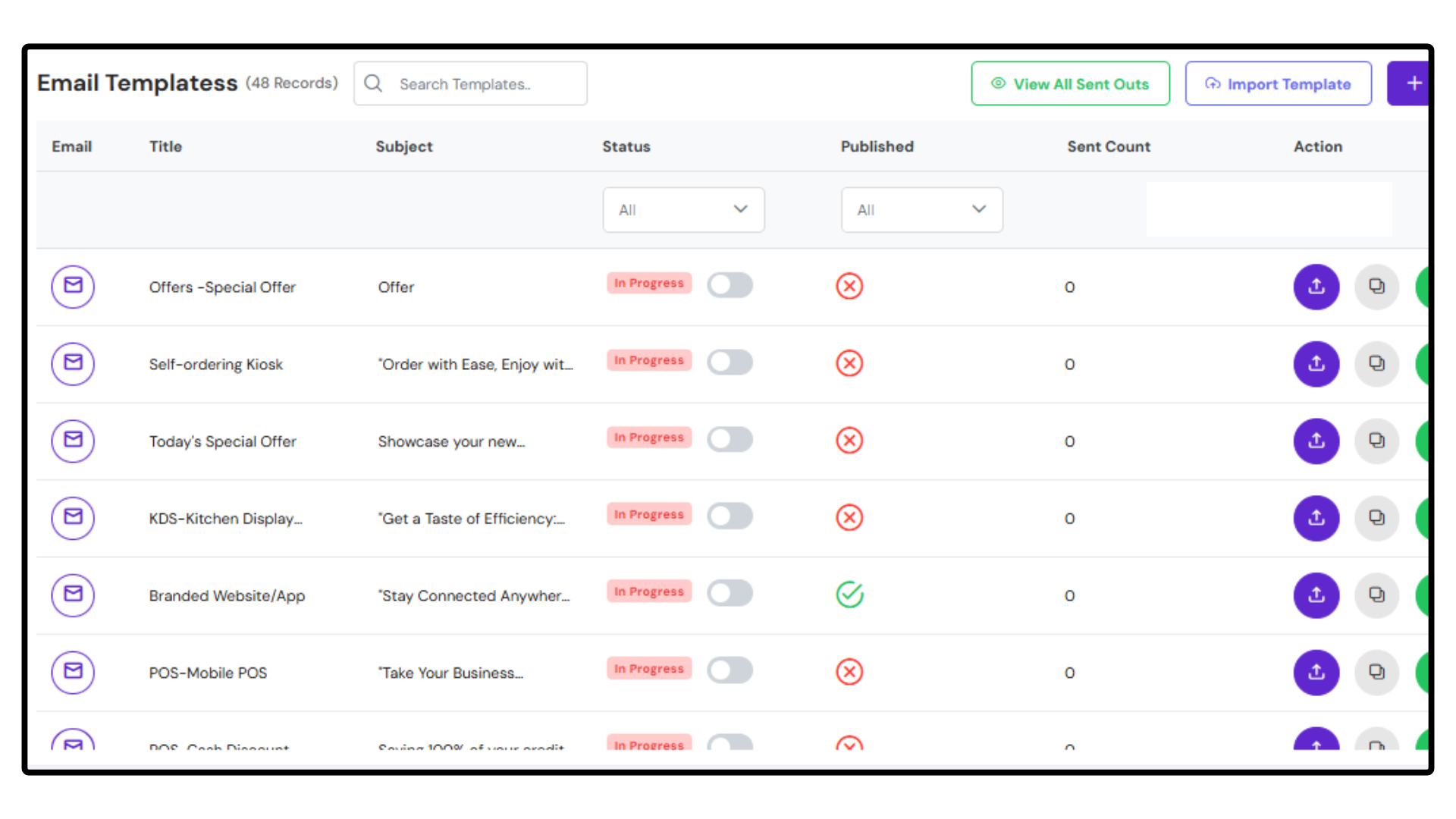
Task: Click the upload icon for POS-Mobile POS
Action: pyautogui.click(x=1316, y=673)
